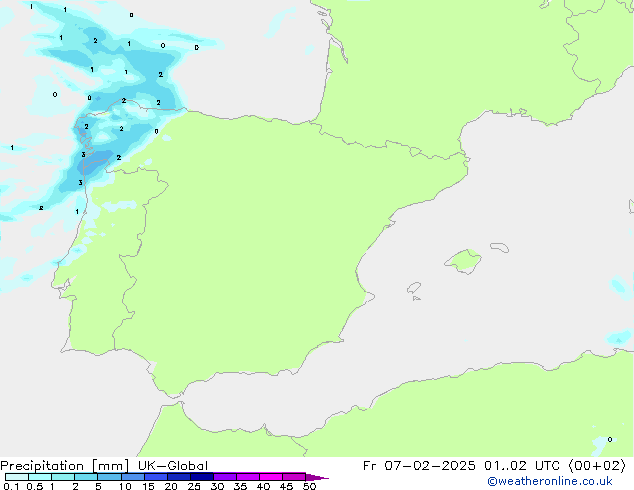Choose the 10–15 mm legend color box
Screen dimensions: 634x490
pyautogui.click(x=133, y=477)
